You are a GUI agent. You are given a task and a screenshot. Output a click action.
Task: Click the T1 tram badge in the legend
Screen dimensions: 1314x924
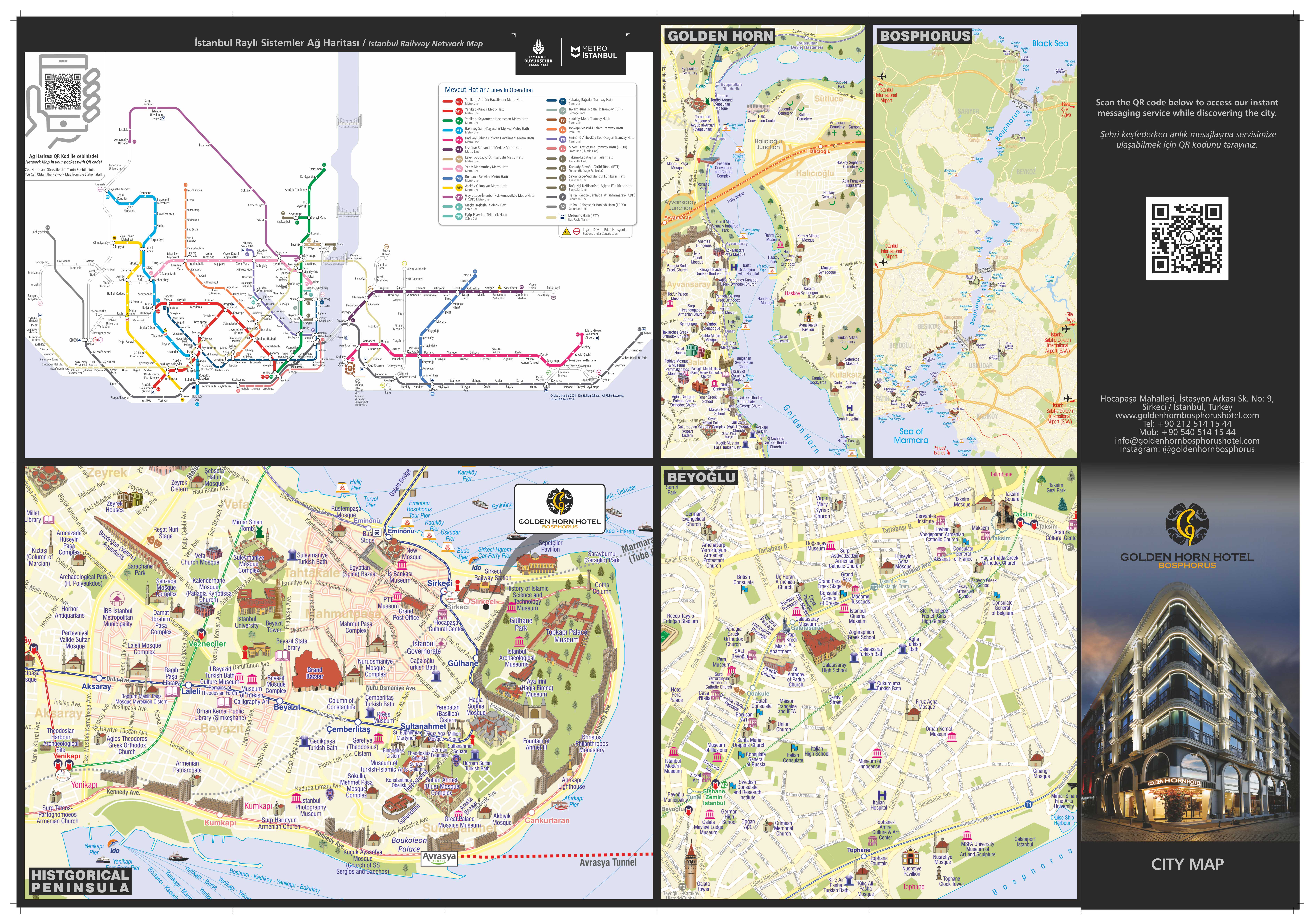563,101
